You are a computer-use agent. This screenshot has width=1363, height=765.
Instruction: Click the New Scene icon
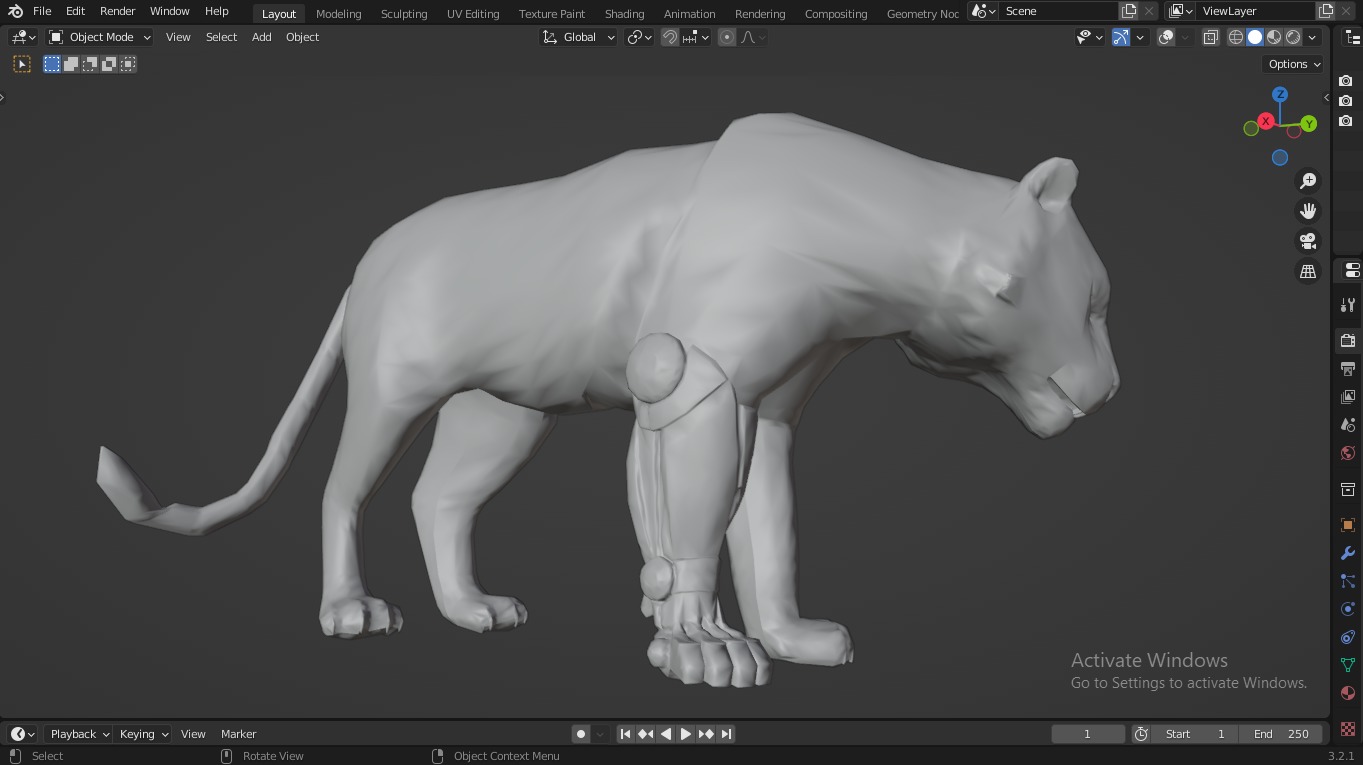pyautogui.click(x=1129, y=11)
